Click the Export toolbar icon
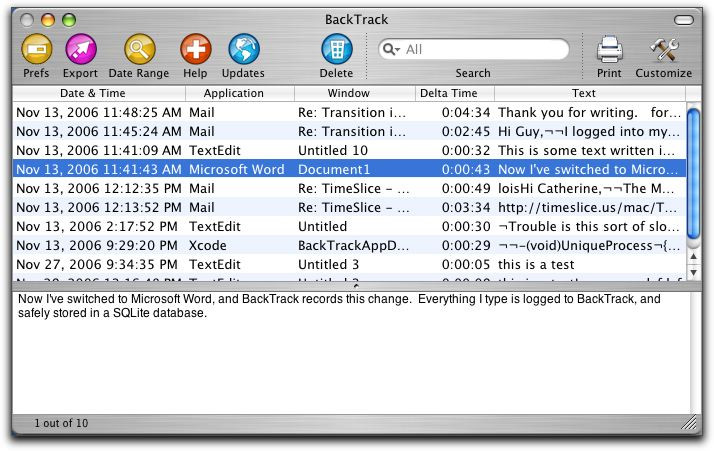 (x=81, y=49)
